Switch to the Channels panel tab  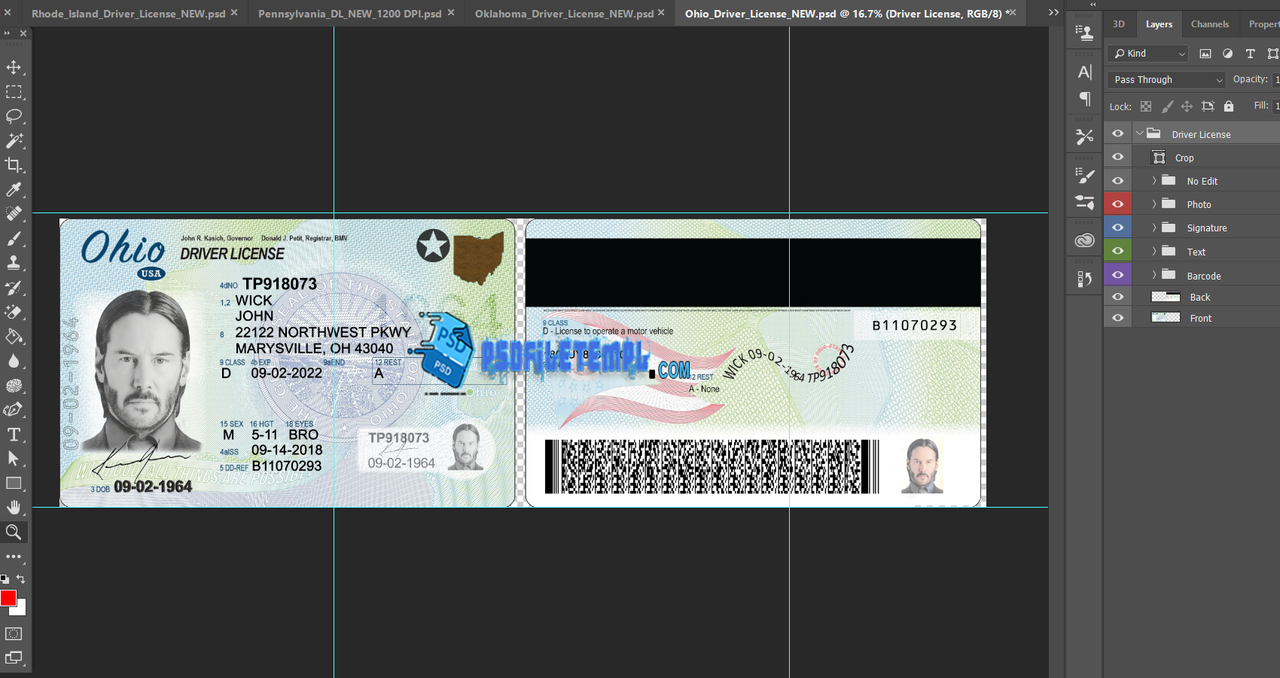(x=1210, y=24)
